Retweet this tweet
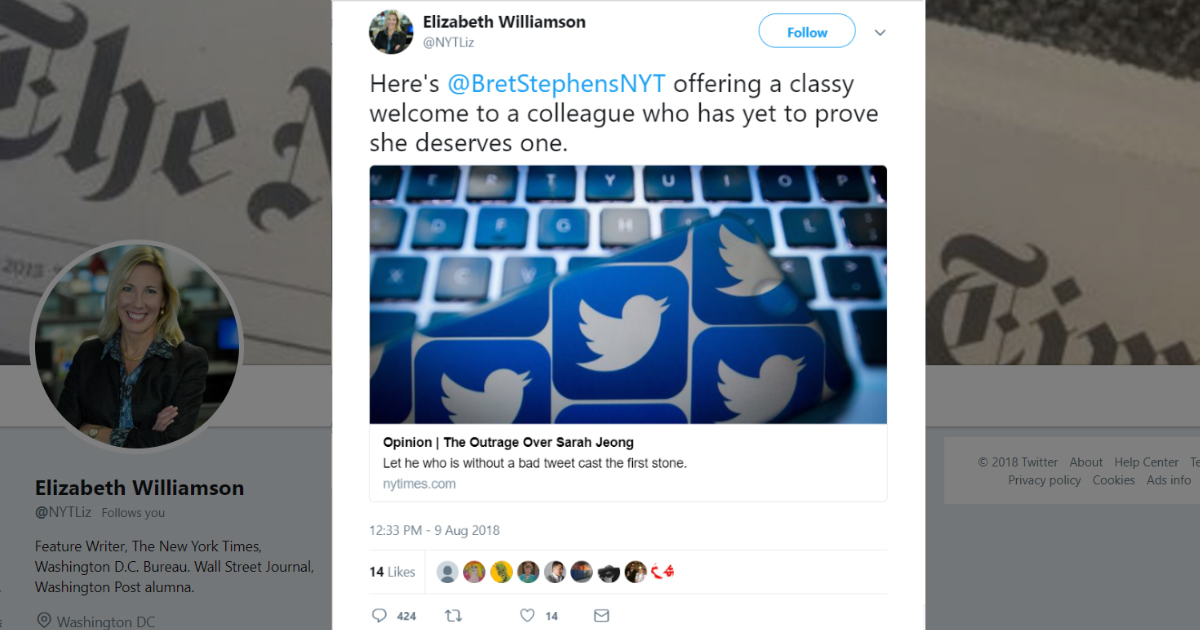The image size is (1200, 630). click(x=453, y=616)
